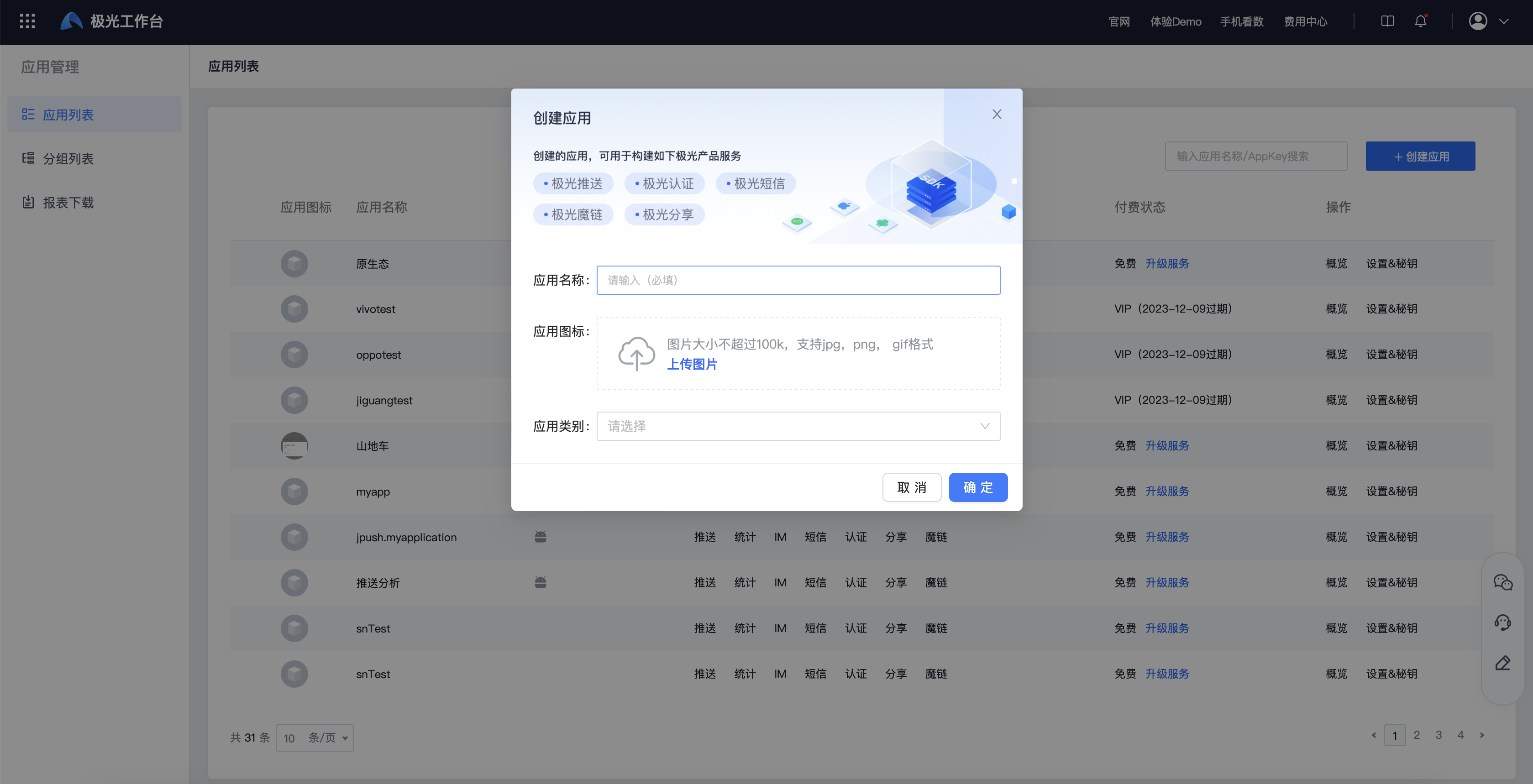Open 设置&秘钥 for jiguangtest row

[1391, 400]
